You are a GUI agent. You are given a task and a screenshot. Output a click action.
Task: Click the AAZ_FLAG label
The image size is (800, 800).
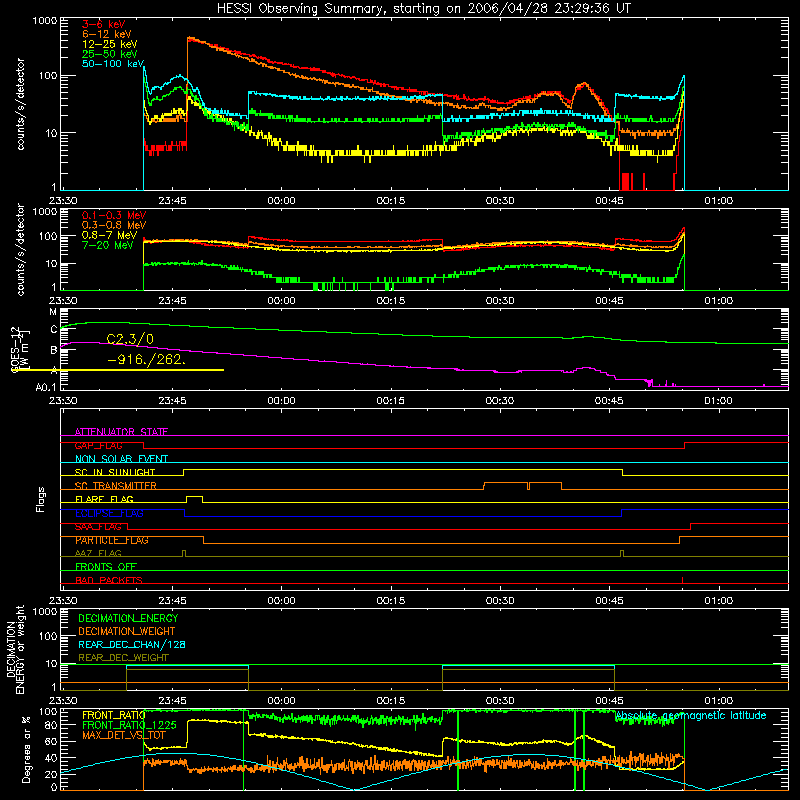98,553
